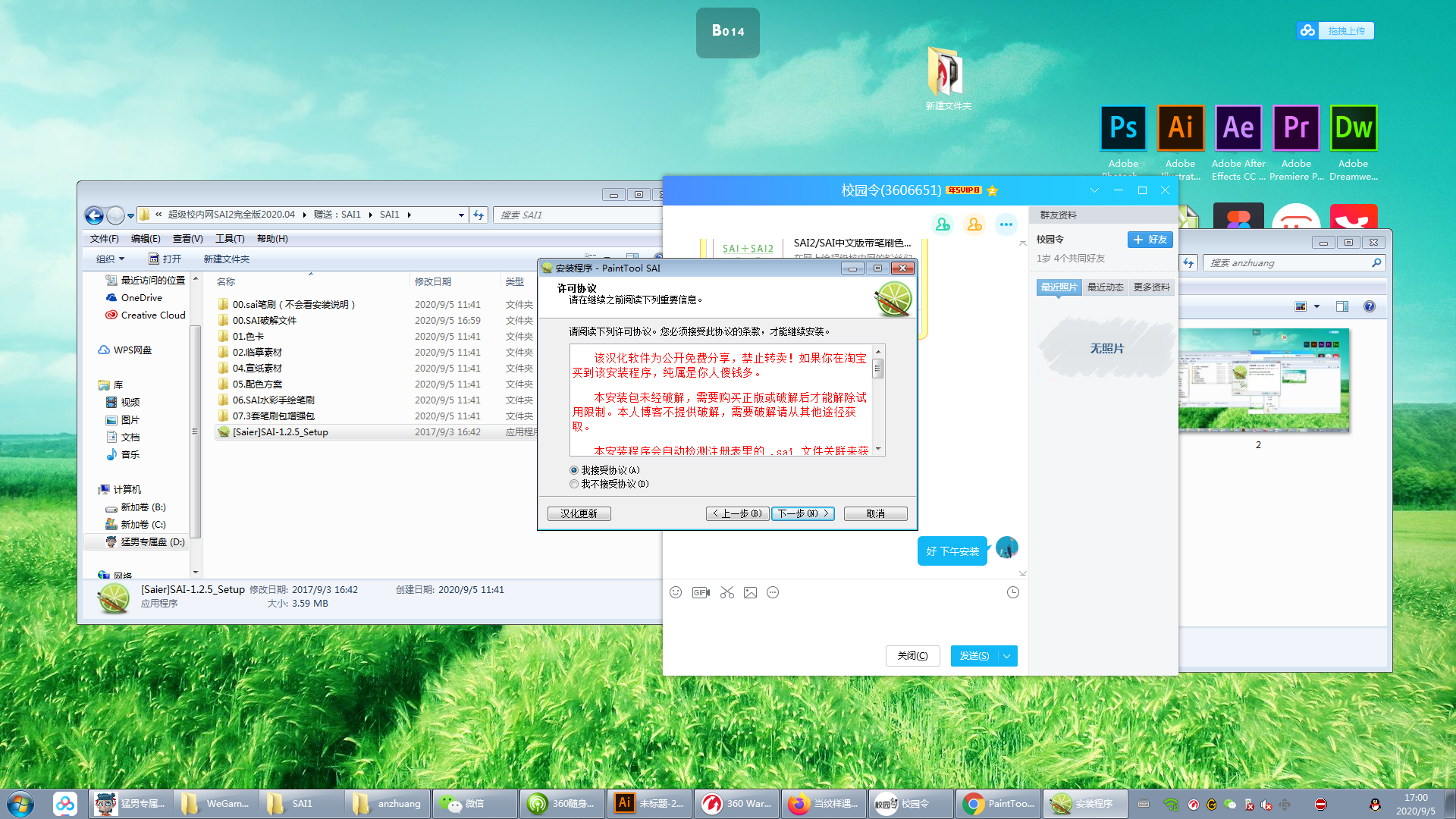Image resolution: width=1456 pixels, height=819 pixels.
Task: Click the back arrow in SAI1 explorer
Action: pos(94,215)
